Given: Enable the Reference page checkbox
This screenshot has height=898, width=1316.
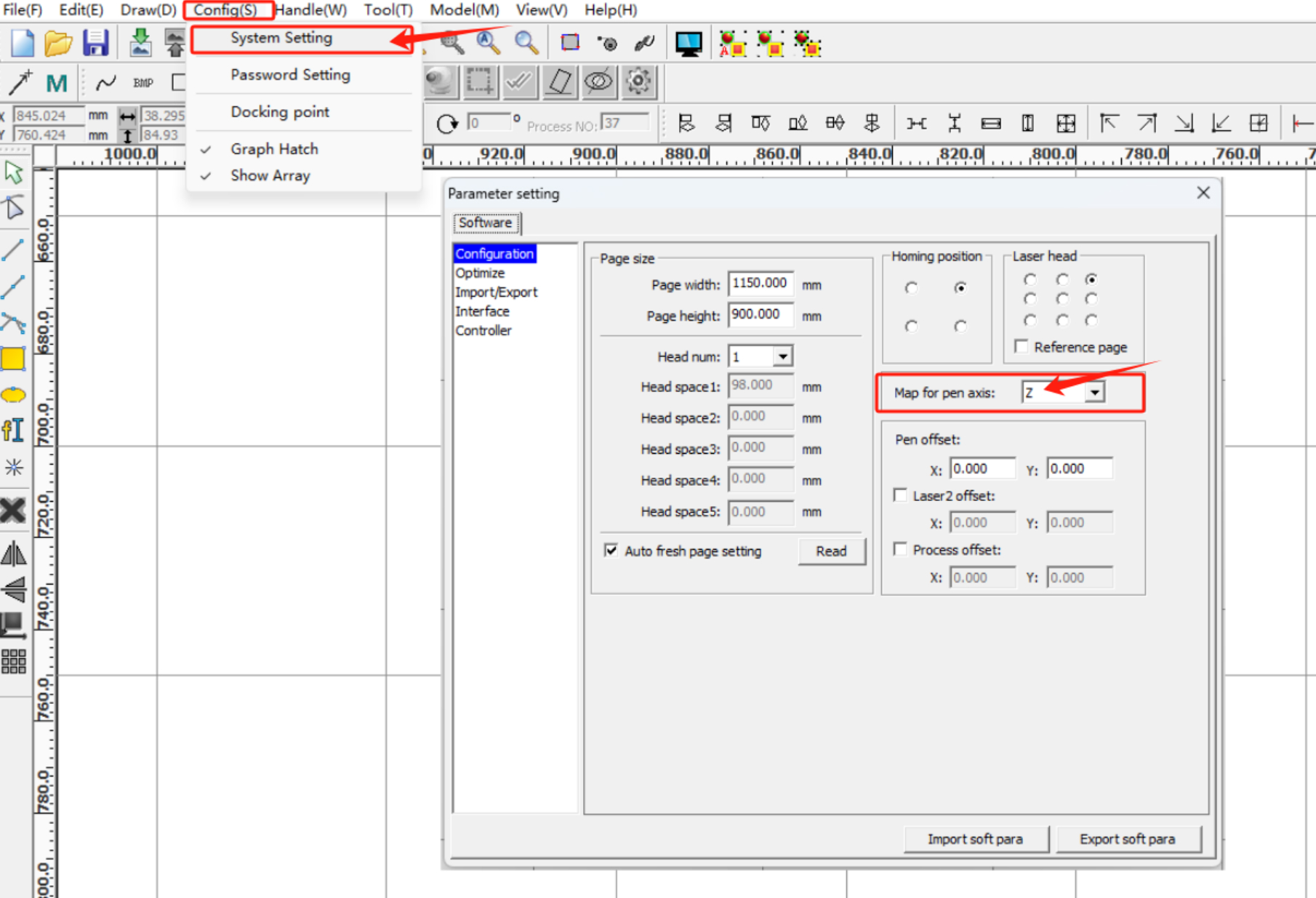Looking at the screenshot, I should [x=1022, y=347].
